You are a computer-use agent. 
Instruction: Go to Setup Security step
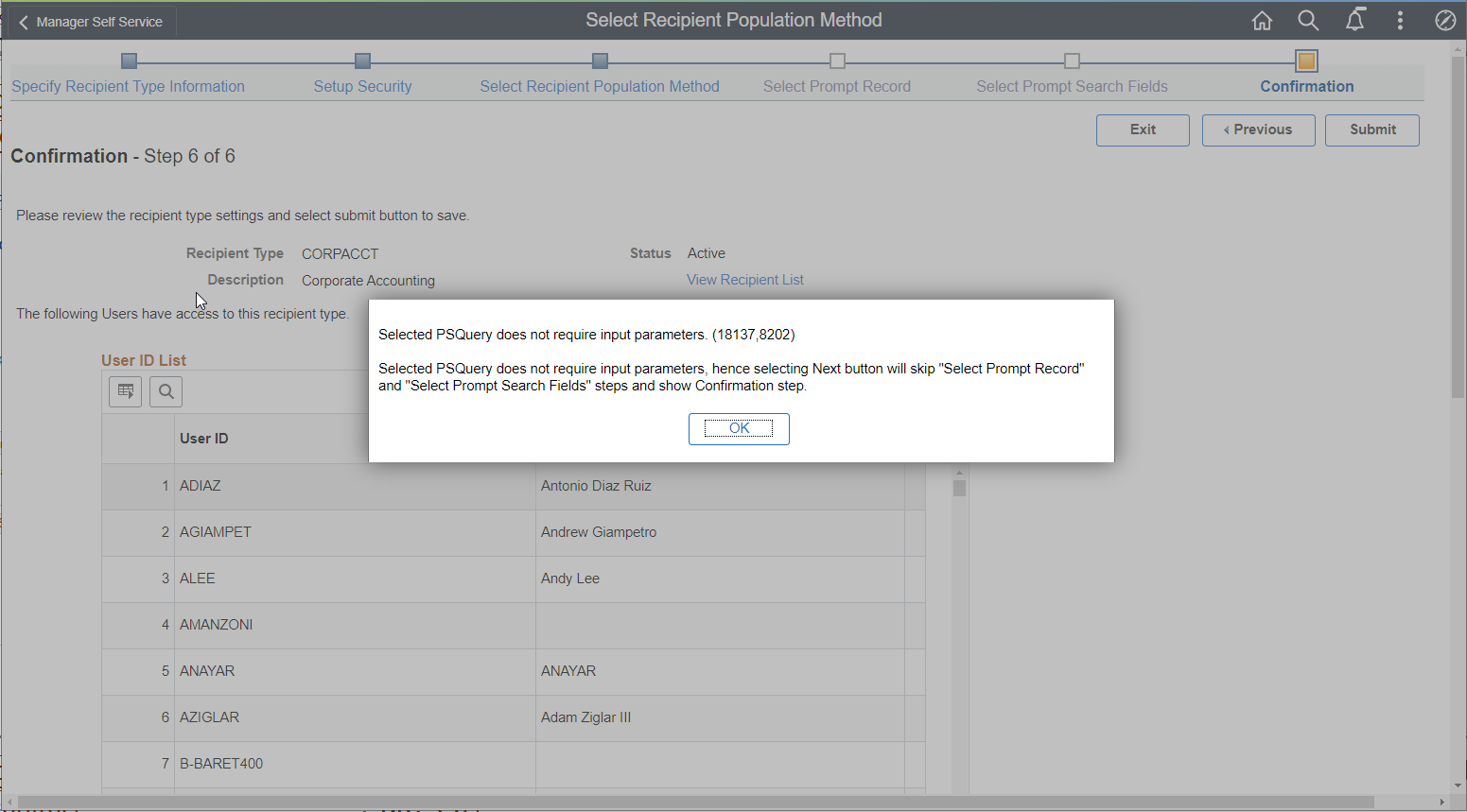[x=362, y=86]
